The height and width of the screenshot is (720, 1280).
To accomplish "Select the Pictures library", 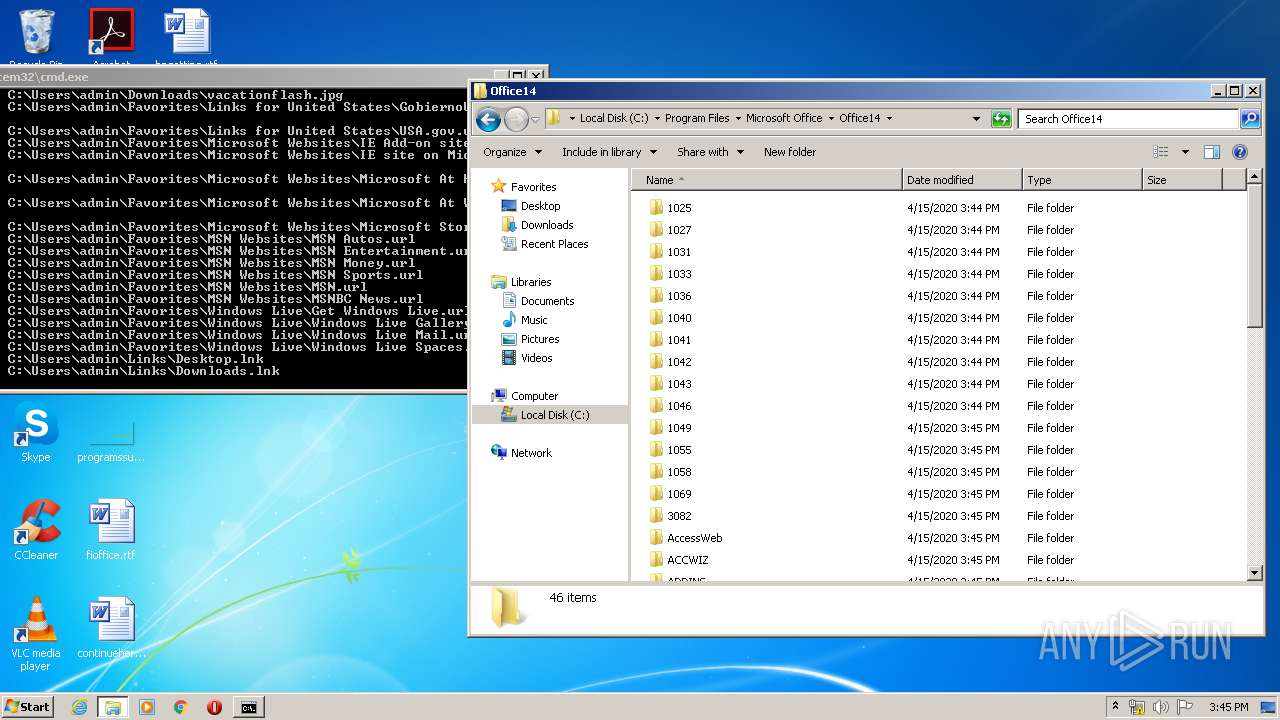I will pyautogui.click(x=540, y=339).
